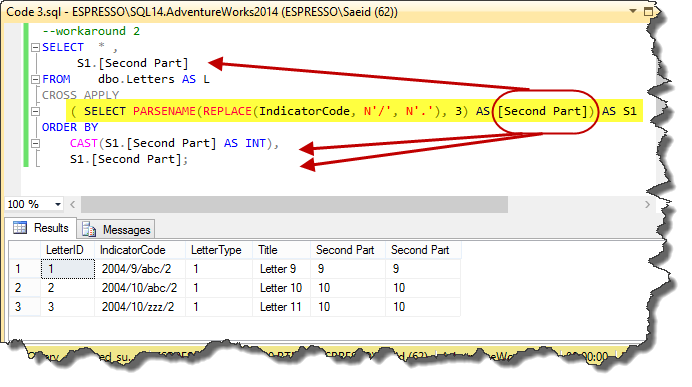Click the --workaround 2 comment line
Image resolution: width=692 pixels, height=387 pixels.
(91, 31)
